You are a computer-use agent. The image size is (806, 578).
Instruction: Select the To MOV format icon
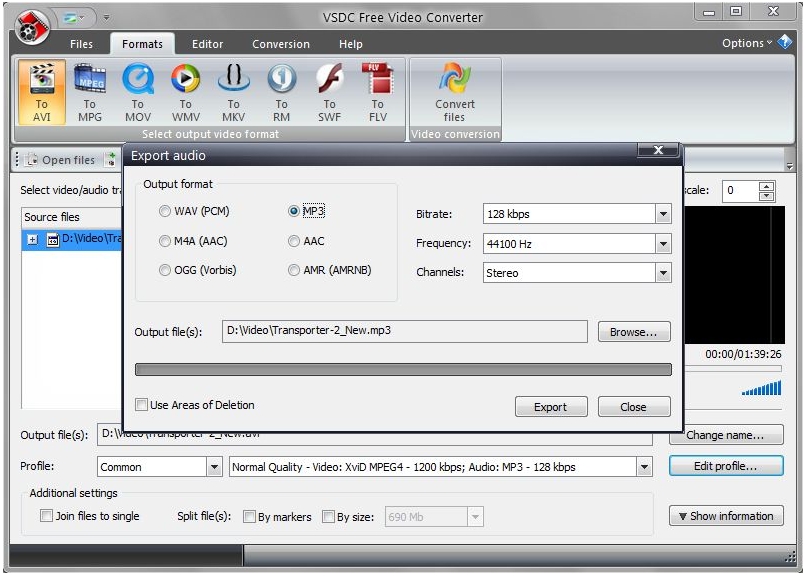pyautogui.click(x=137, y=93)
